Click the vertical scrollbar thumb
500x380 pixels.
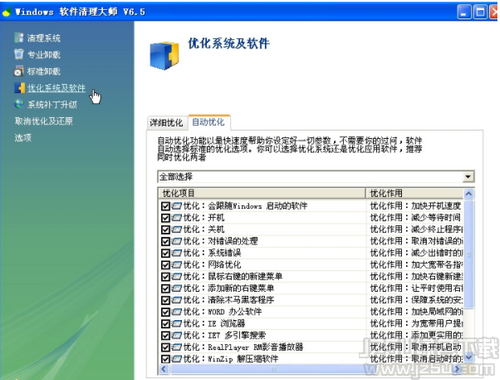coord(468,254)
